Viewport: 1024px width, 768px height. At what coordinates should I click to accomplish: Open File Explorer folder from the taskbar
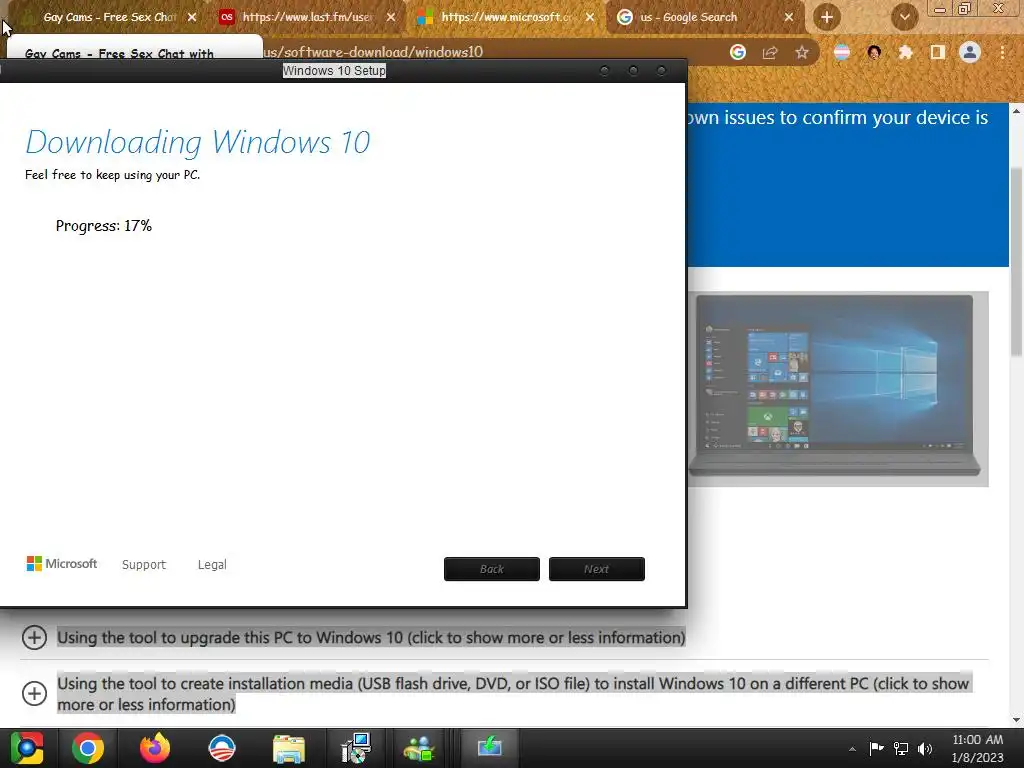click(x=289, y=748)
